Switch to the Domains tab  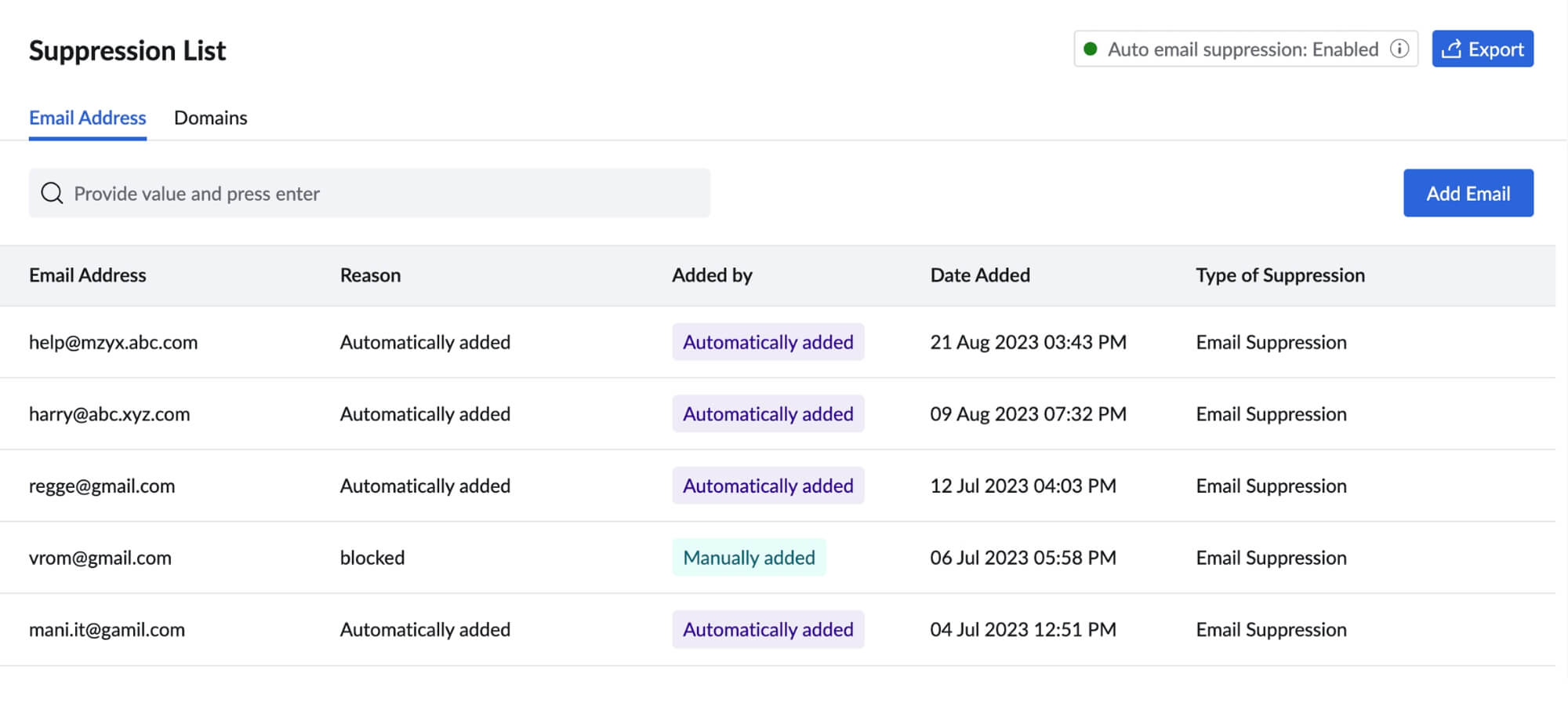[210, 118]
